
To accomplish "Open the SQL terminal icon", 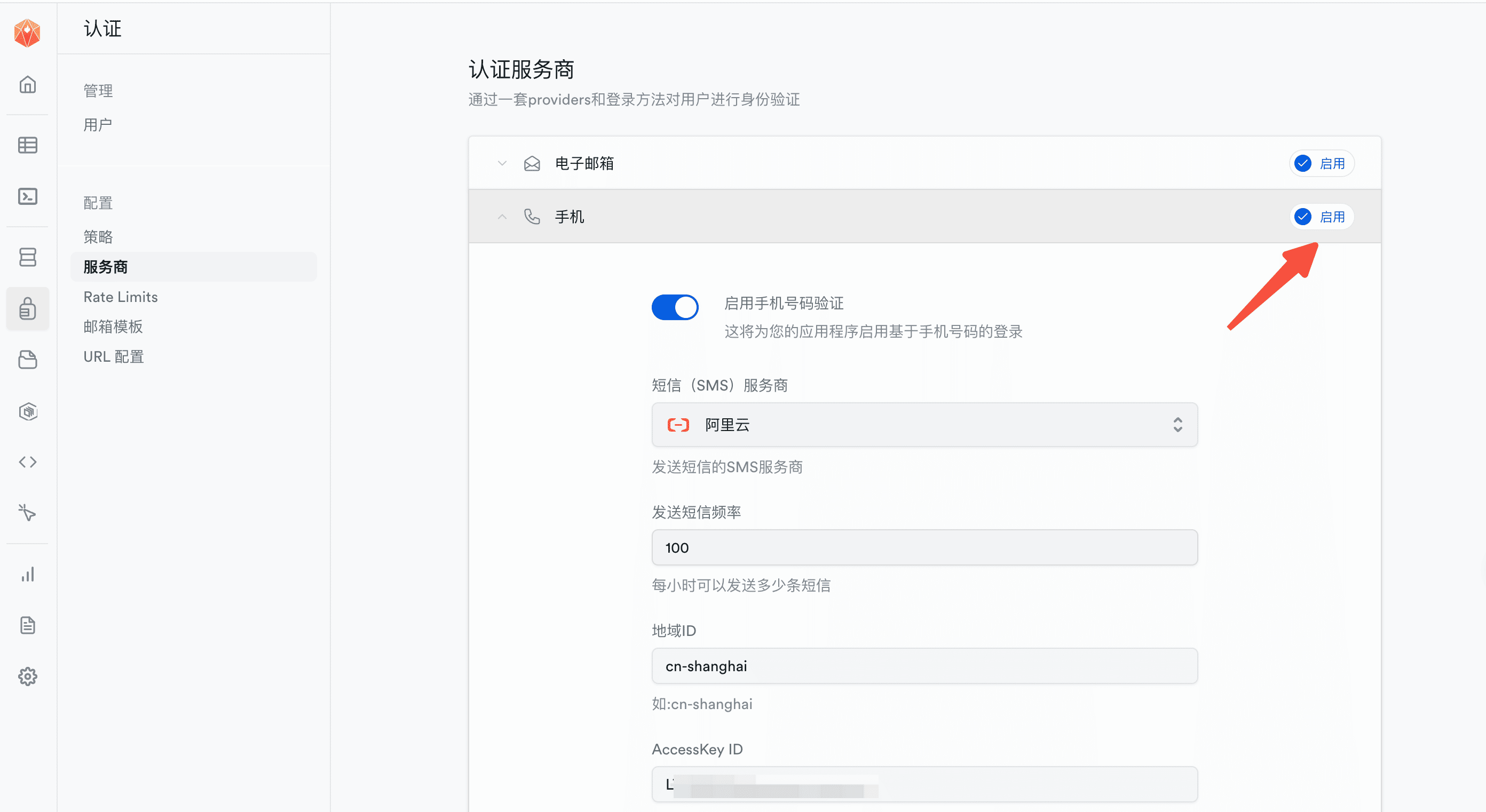I will 28,197.
